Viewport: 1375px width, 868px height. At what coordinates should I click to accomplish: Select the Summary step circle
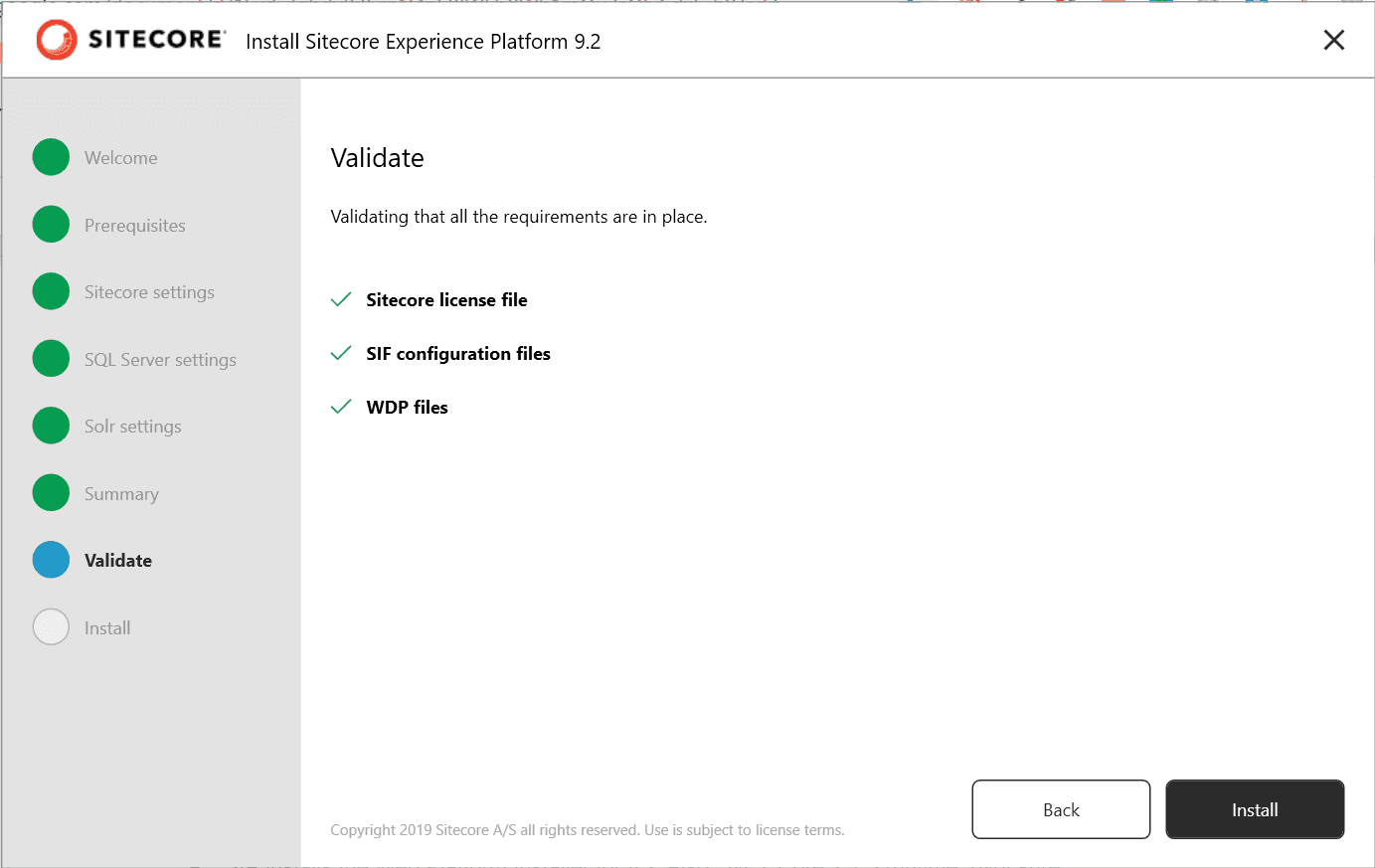51,493
